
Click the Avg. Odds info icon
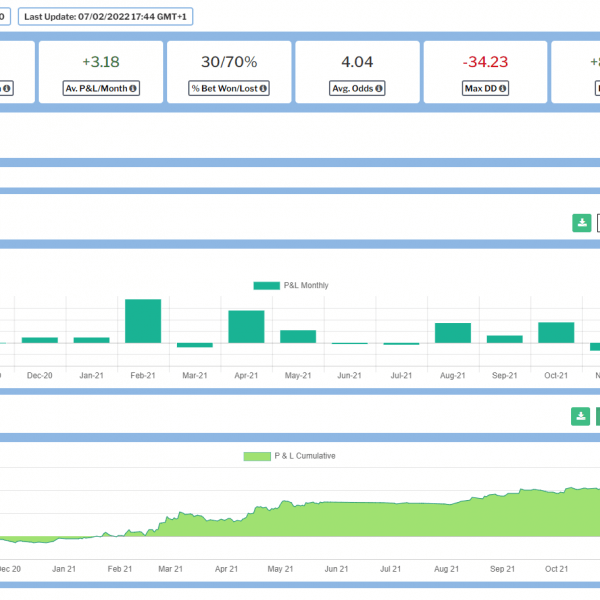point(378,88)
